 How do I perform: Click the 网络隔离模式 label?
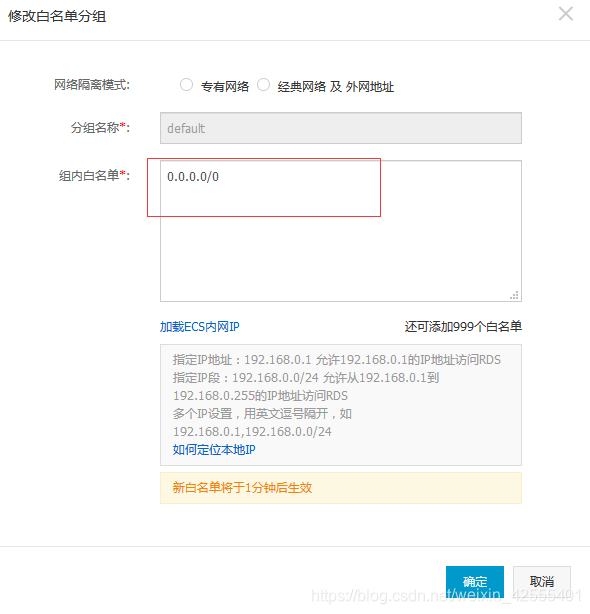tap(92, 85)
